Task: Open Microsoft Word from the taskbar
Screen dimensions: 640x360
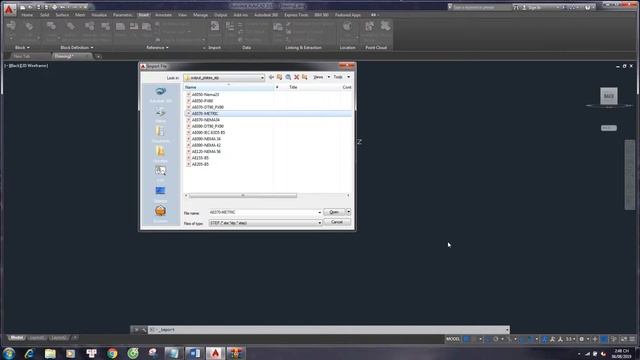Action: (195, 353)
